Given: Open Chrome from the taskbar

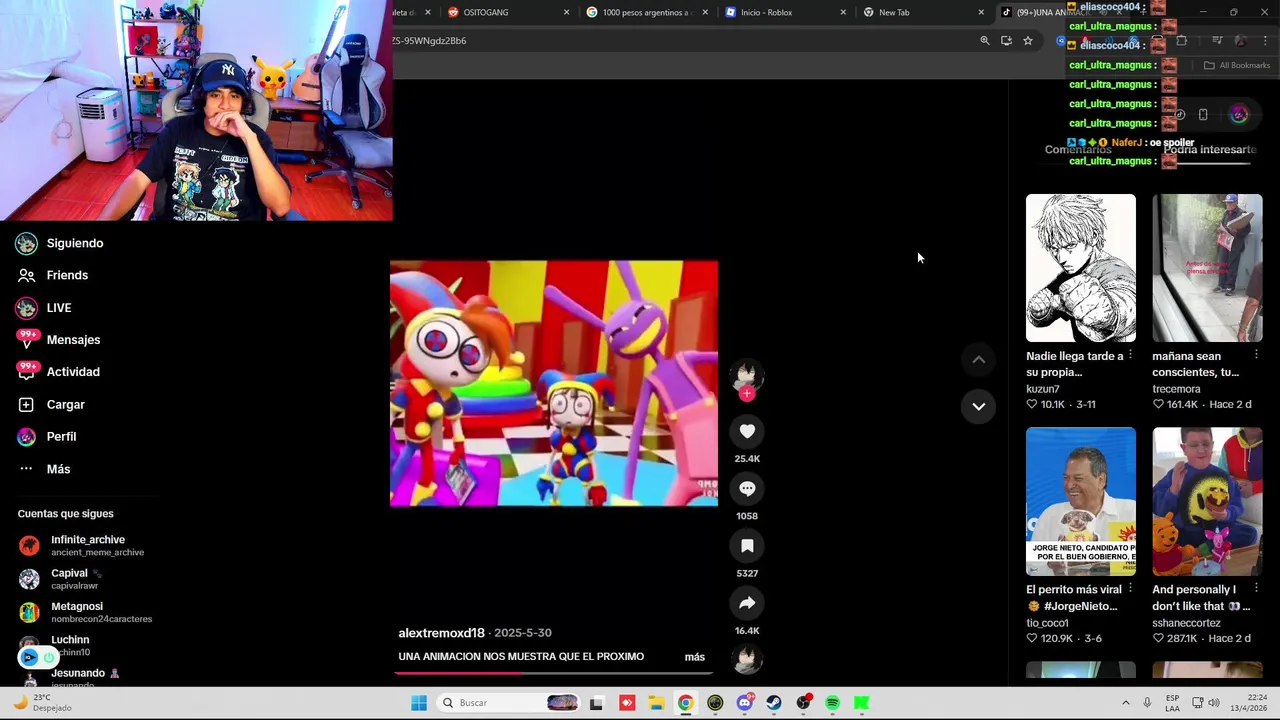Looking at the screenshot, I should (x=685, y=703).
